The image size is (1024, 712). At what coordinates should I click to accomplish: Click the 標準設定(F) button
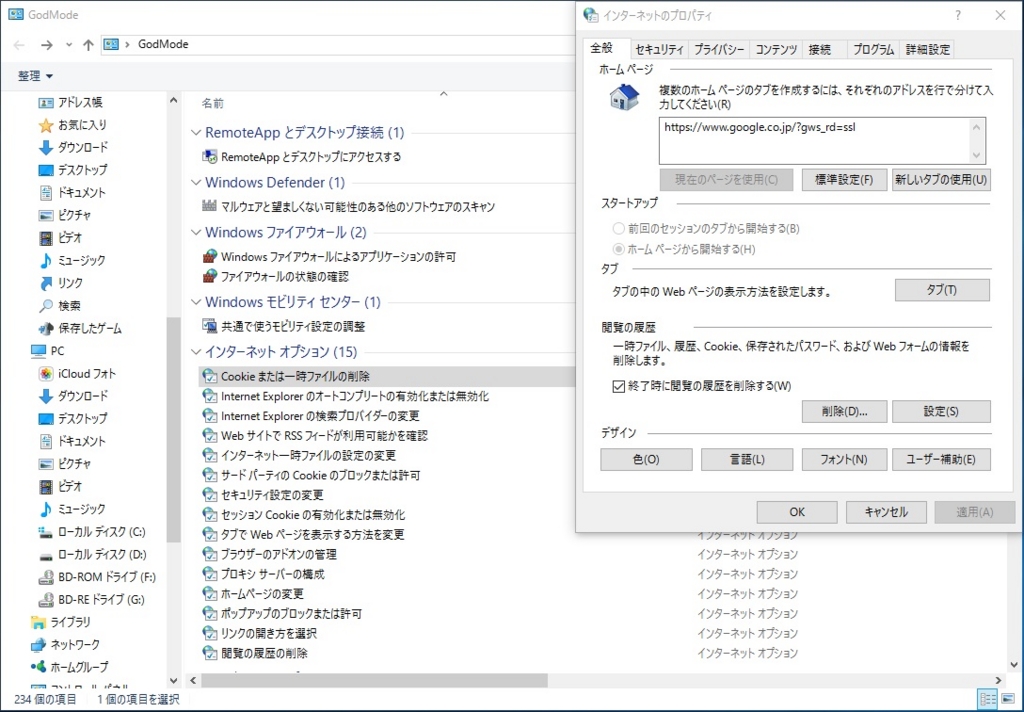844,180
